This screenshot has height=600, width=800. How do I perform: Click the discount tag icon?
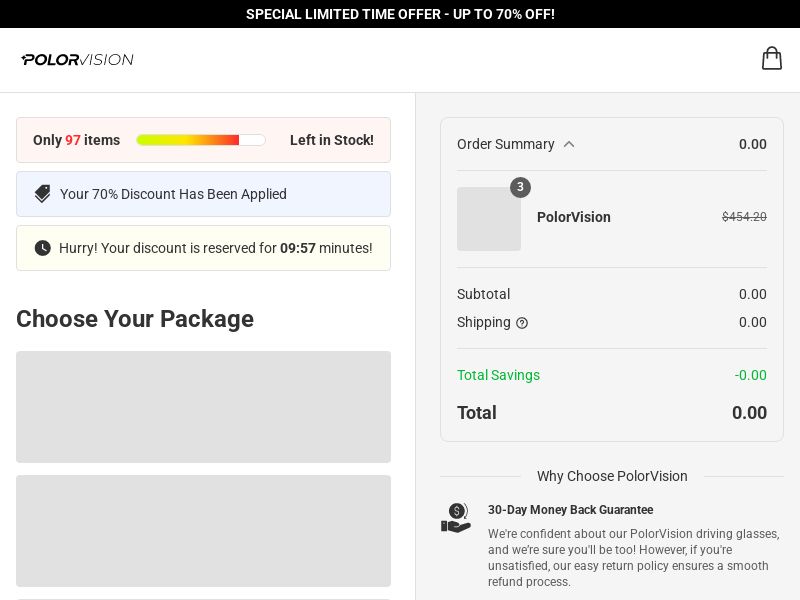tap(42, 194)
